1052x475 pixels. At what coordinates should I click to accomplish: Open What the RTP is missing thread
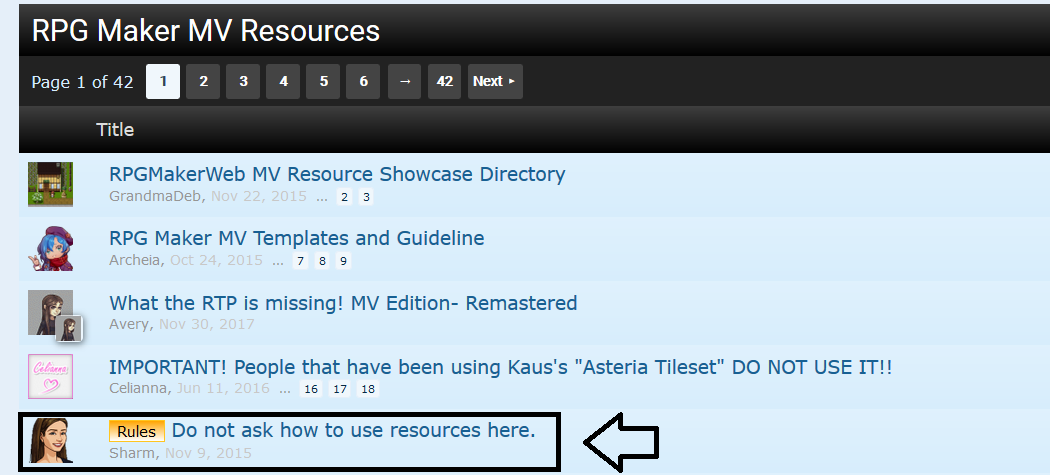343,303
